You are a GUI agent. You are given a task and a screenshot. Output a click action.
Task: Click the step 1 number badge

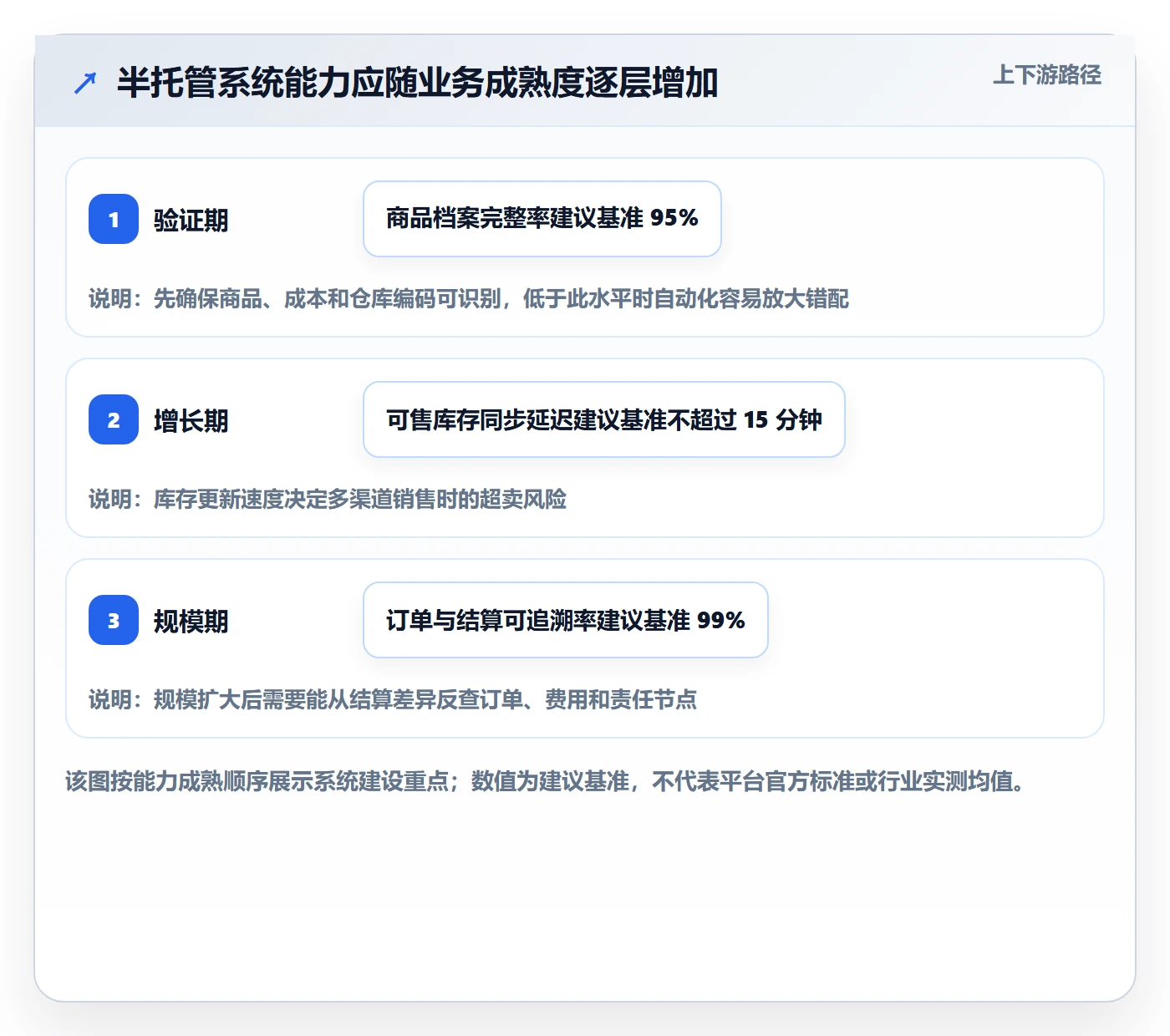point(114,219)
